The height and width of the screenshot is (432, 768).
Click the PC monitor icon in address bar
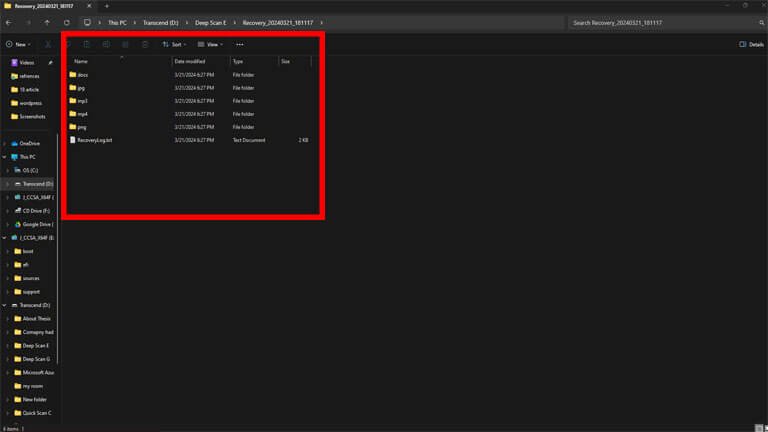click(87, 23)
